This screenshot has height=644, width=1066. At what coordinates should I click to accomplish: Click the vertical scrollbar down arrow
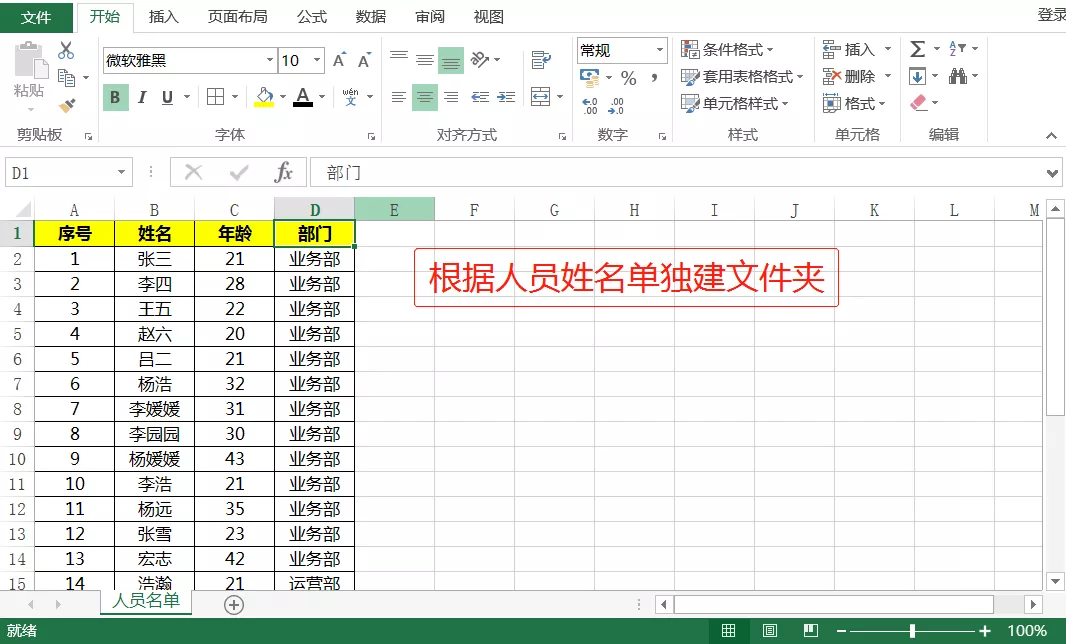[1054, 581]
